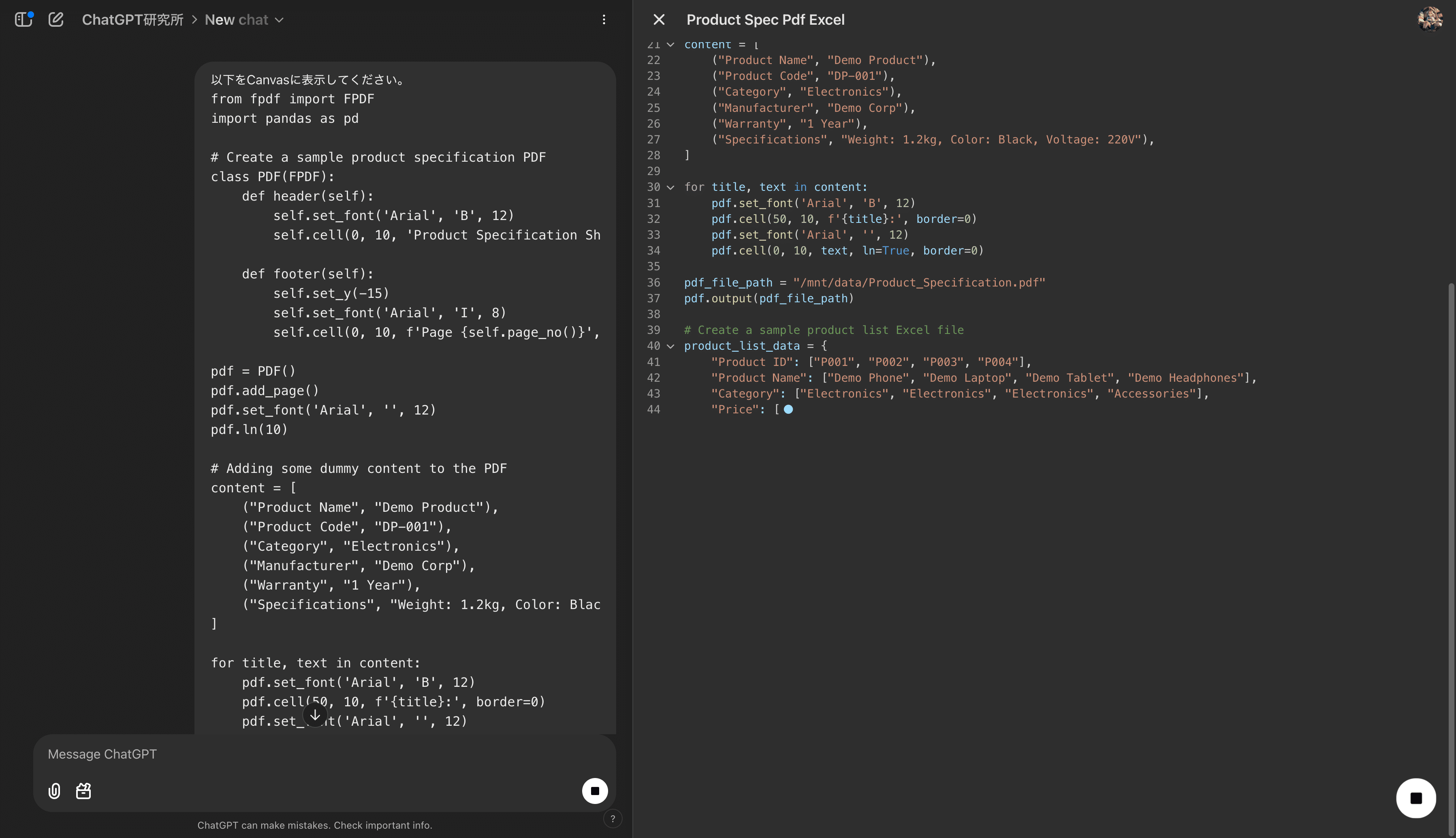Stop canvas generation with the round button
The height and width of the screenshot is (838, 1456).
click(x=1416, y=798)
